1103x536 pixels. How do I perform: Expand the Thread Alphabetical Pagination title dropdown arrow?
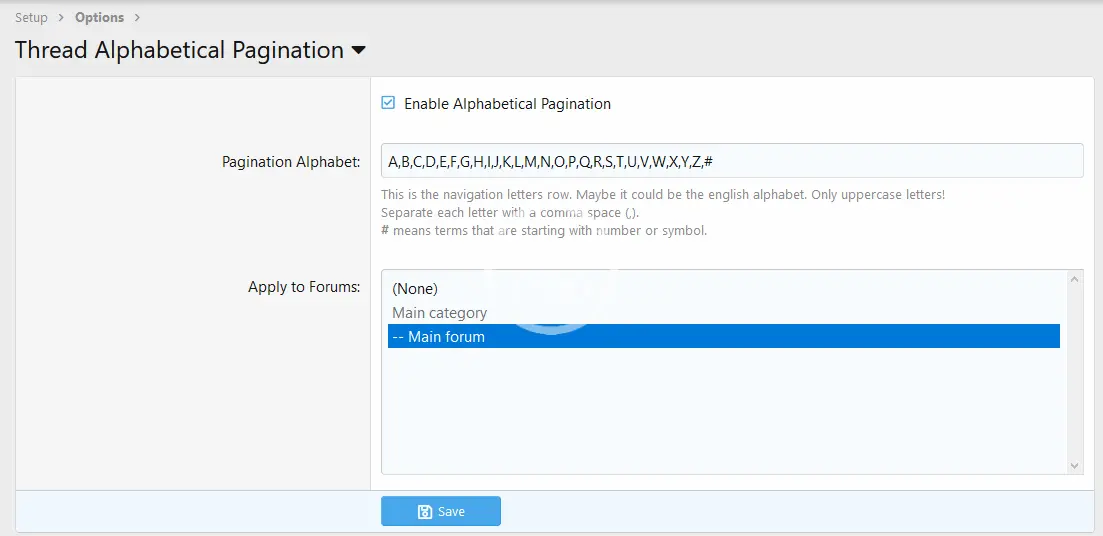pyautogui.click(x=359, y=51)
